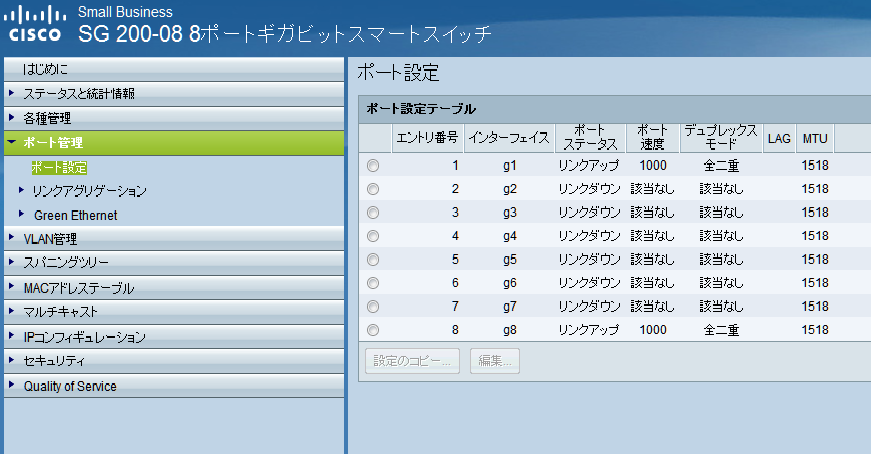
Task: Open 各種管理 menu
Action: 174,118
